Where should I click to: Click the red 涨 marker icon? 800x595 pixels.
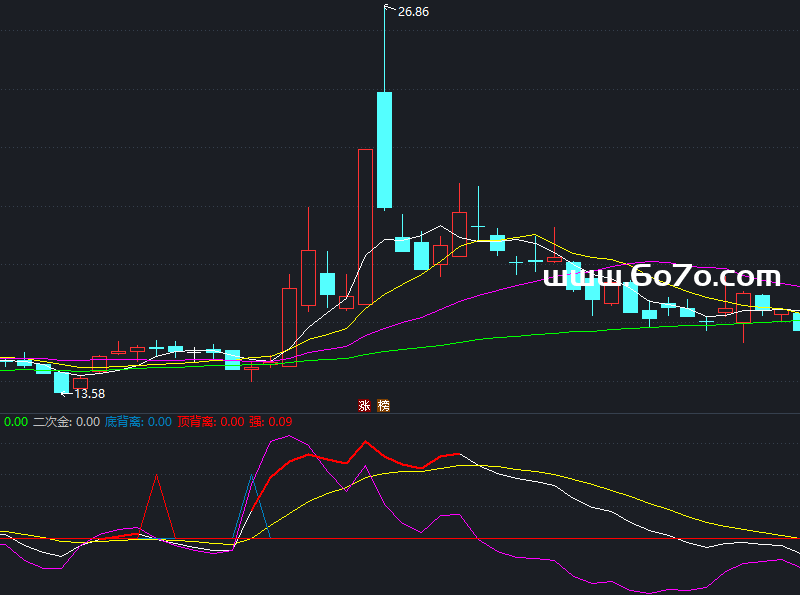364,405
